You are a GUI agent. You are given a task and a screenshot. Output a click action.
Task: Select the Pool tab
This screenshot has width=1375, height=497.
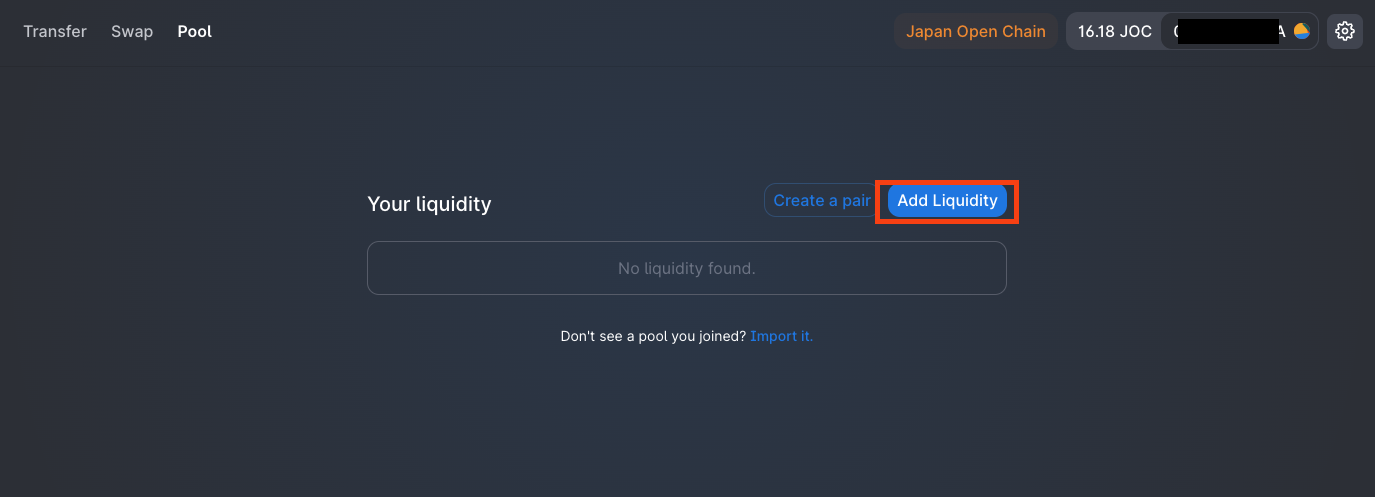[195, 31]
